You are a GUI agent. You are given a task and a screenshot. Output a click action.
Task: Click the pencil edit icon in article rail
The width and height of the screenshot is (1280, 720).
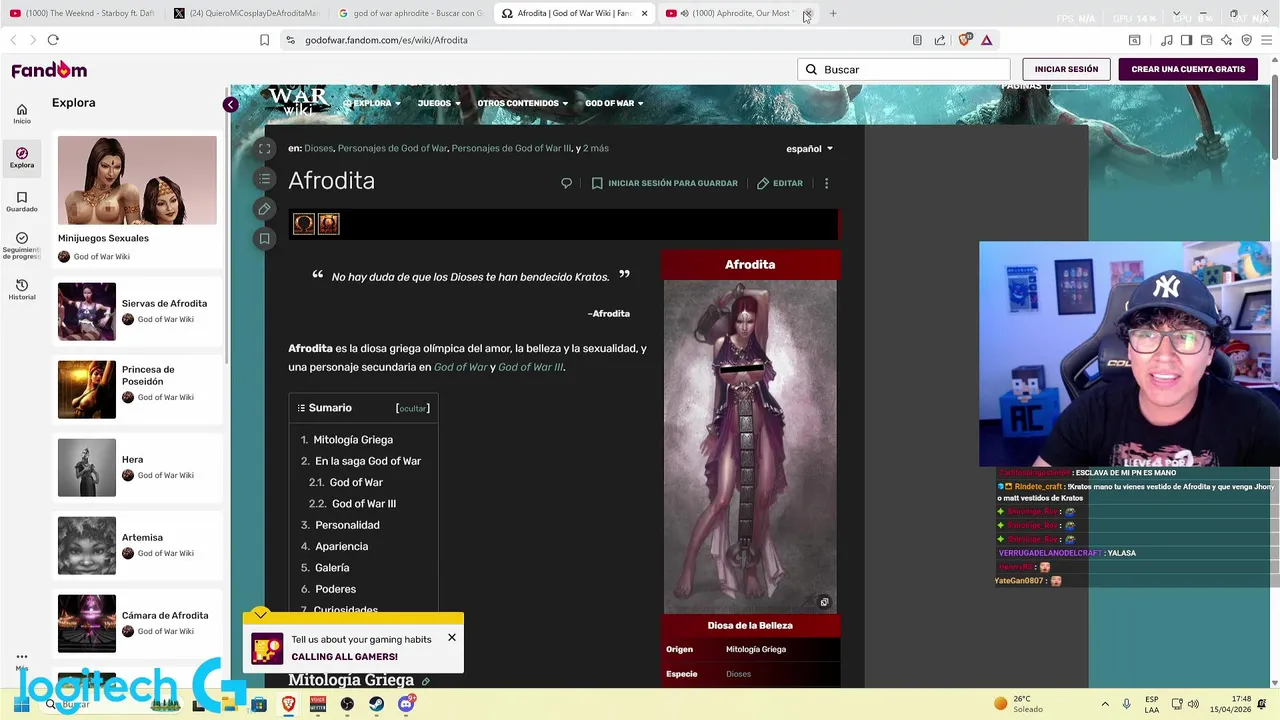[x=265, y=209]
